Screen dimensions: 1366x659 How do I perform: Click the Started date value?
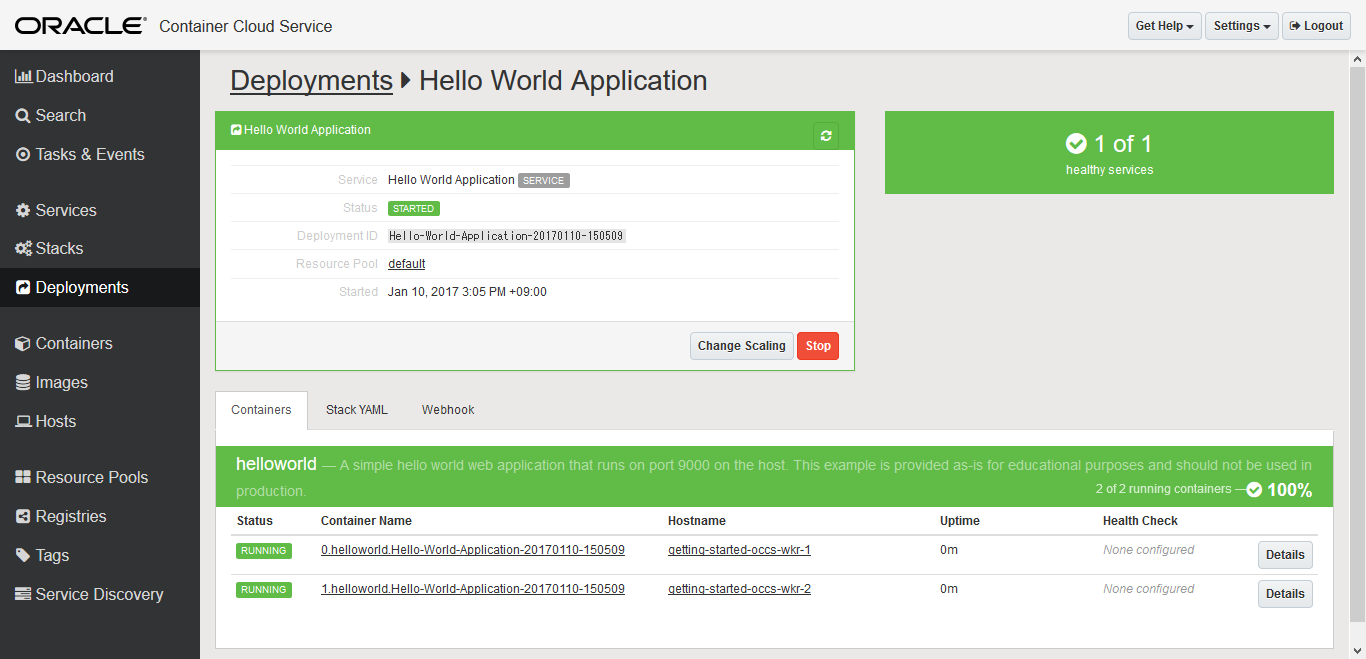pos(467,292)
